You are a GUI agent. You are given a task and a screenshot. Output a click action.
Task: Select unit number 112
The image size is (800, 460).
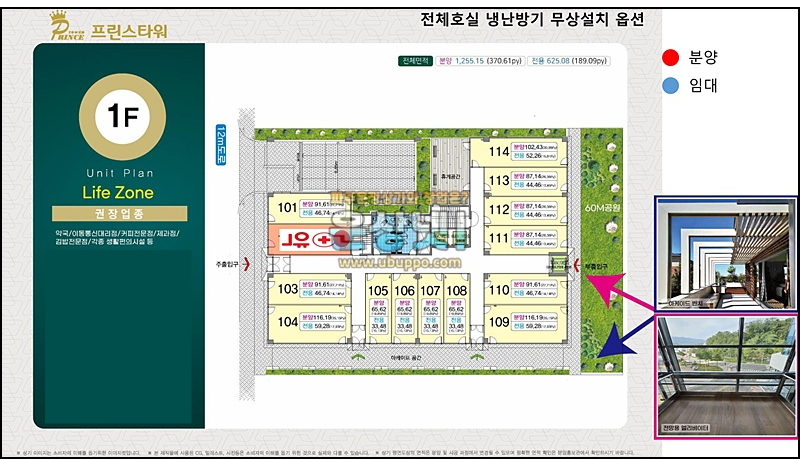coord(499,209)
